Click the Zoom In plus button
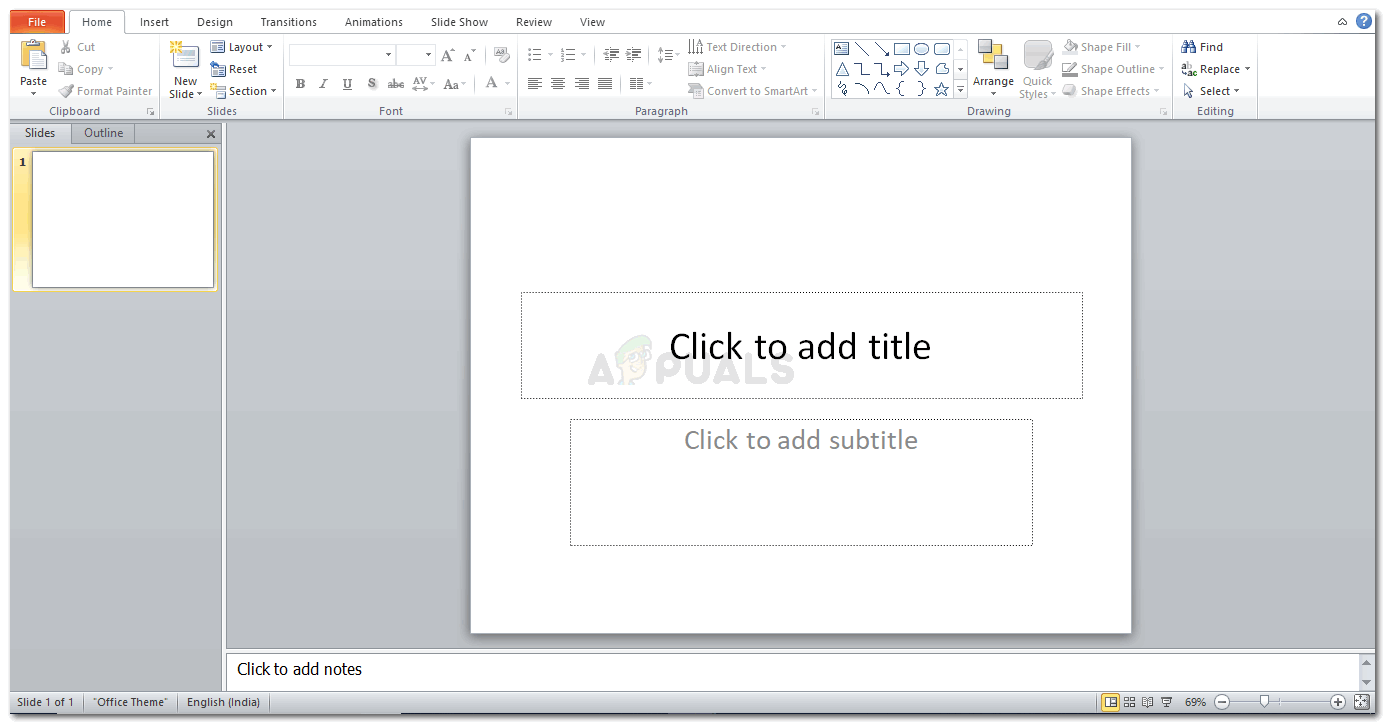 (x=1338, y=702)
